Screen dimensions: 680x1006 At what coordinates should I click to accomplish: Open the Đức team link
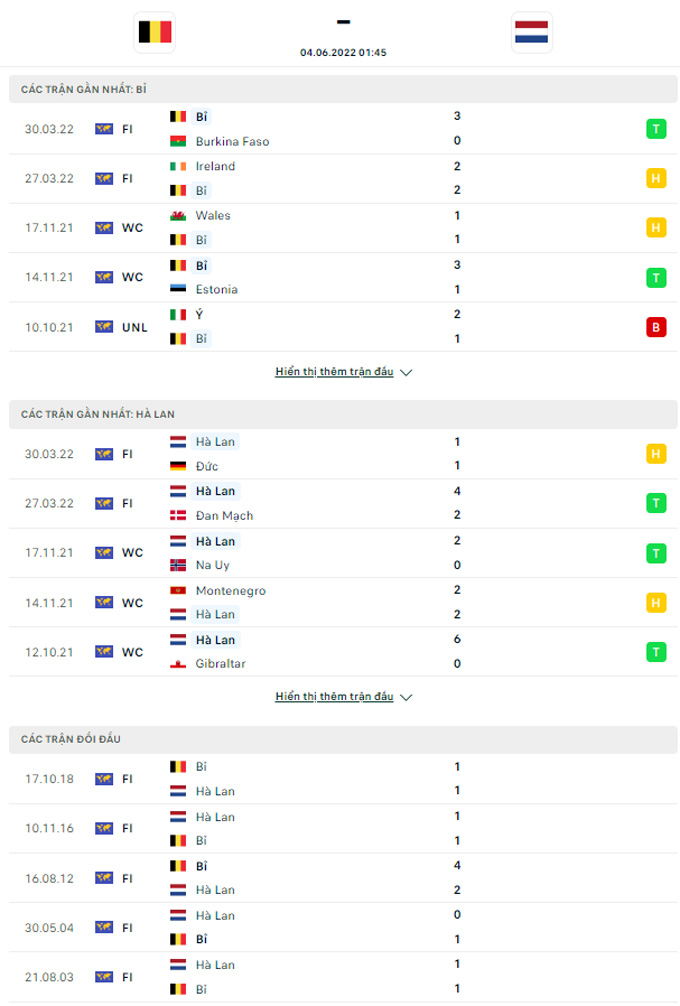tap(207, 466)
